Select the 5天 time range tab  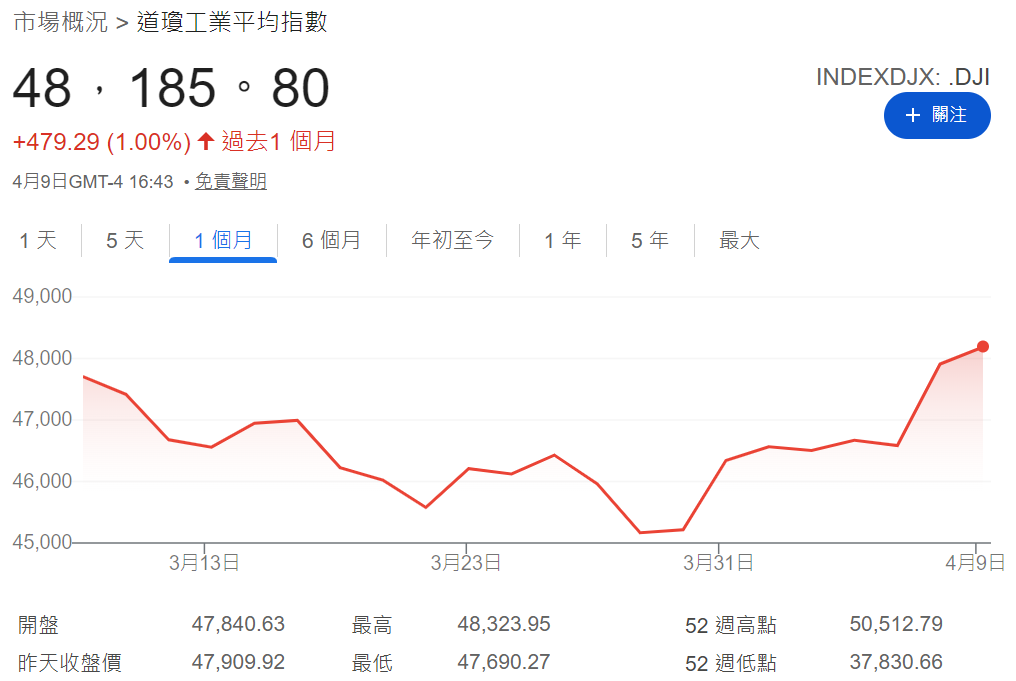[122, 240]
